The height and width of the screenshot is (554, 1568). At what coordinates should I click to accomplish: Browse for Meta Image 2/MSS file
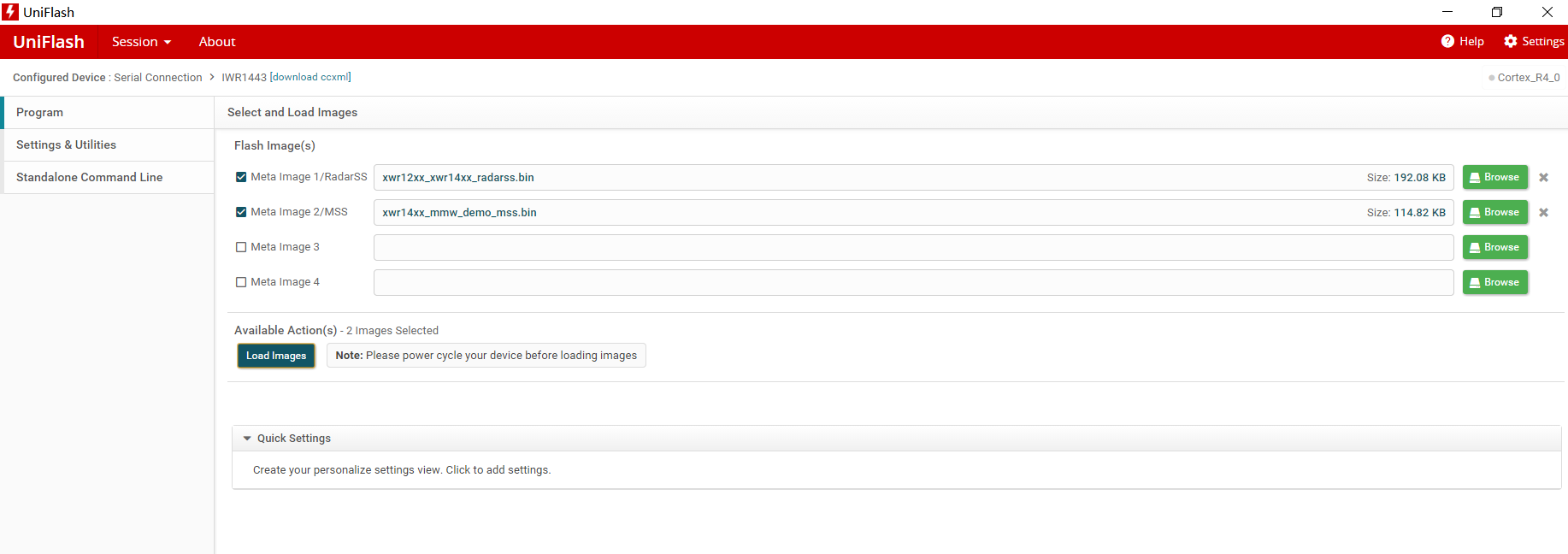(x=1494, y=212)
